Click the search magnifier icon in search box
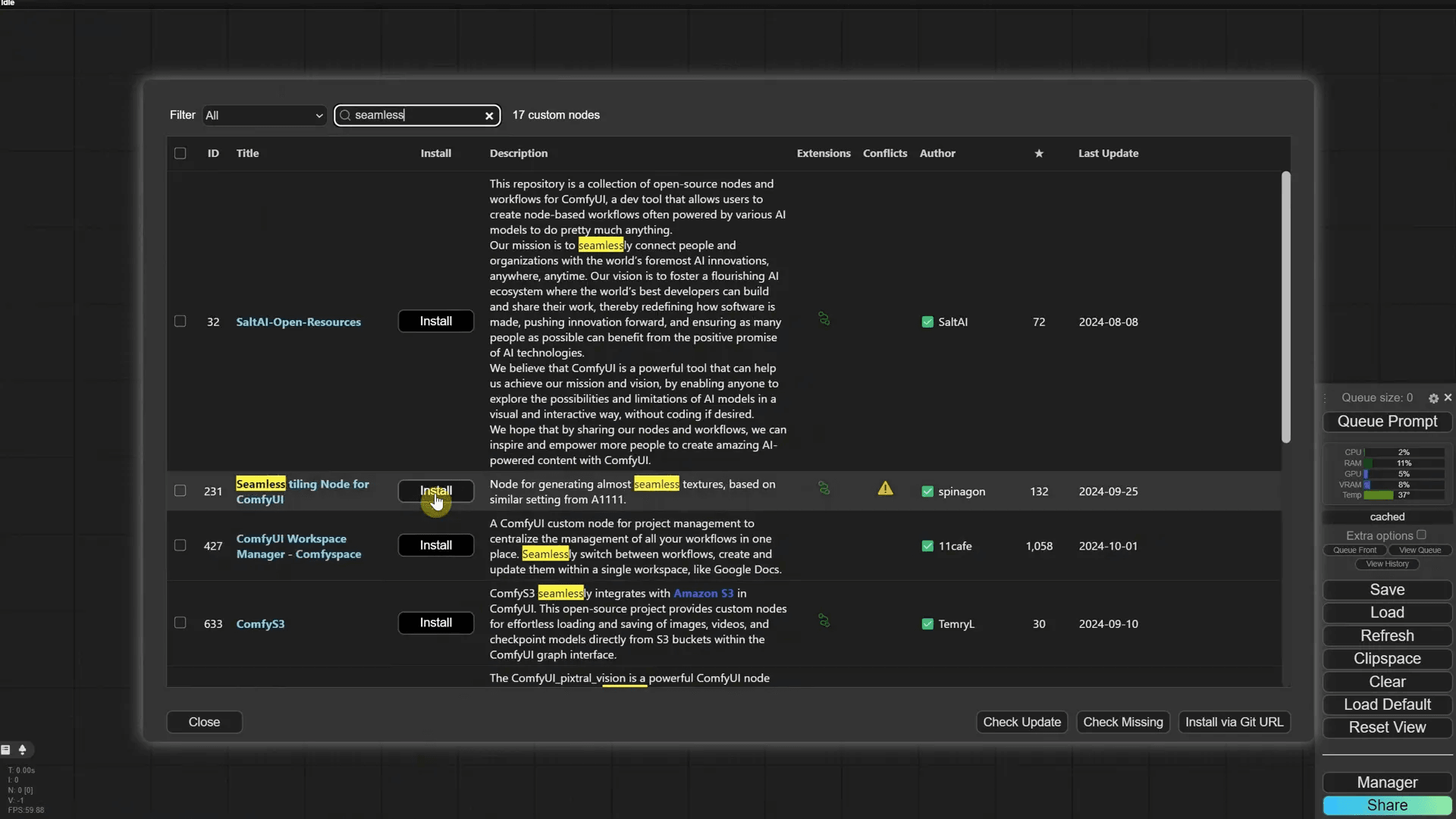The width and height of the screenshot is (1456, 819). (345, 115)
